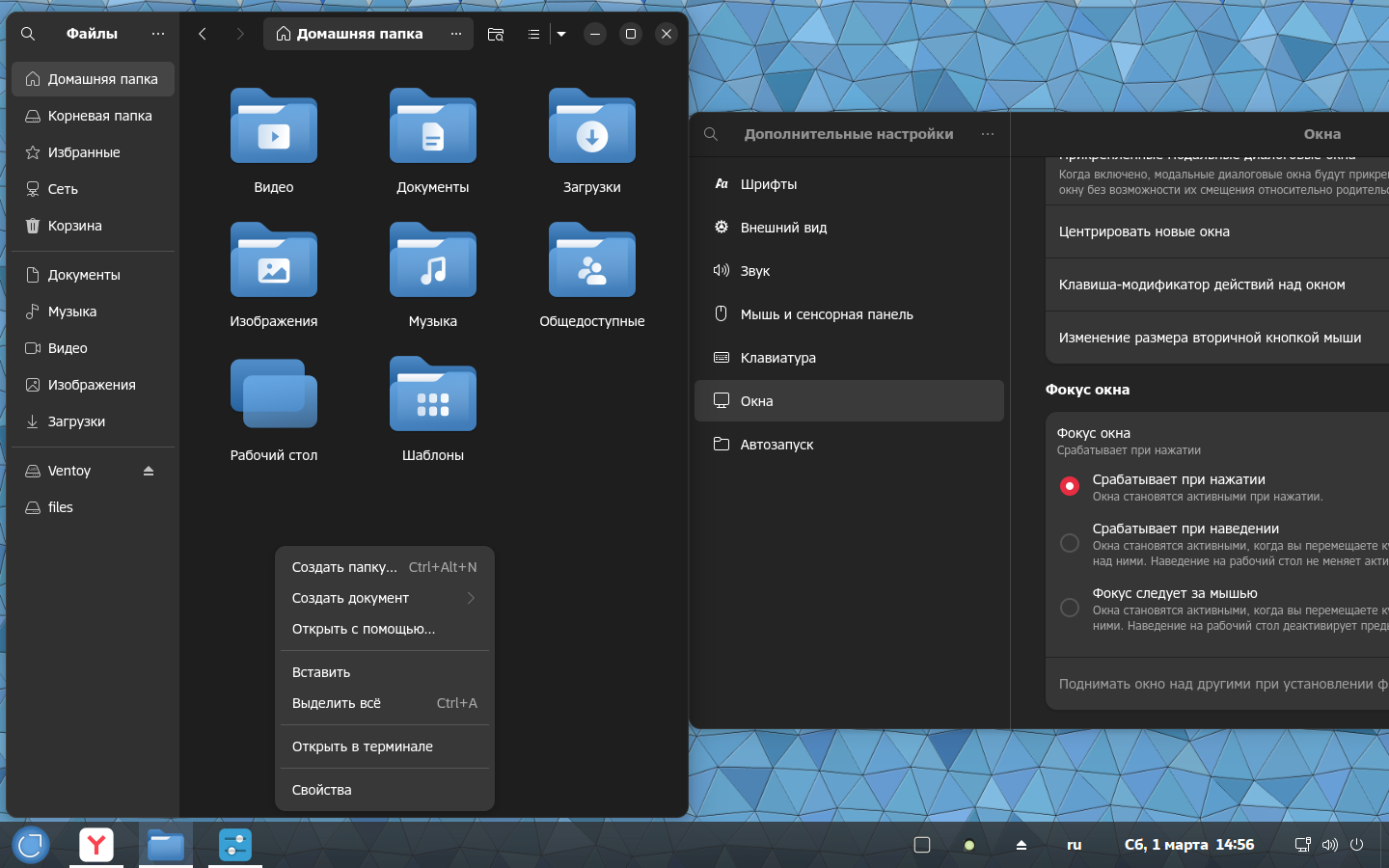This screenshot has width=1389, height=868.
Task: Click search icon in Additional Settings
Action: click(x=711, y=134)
